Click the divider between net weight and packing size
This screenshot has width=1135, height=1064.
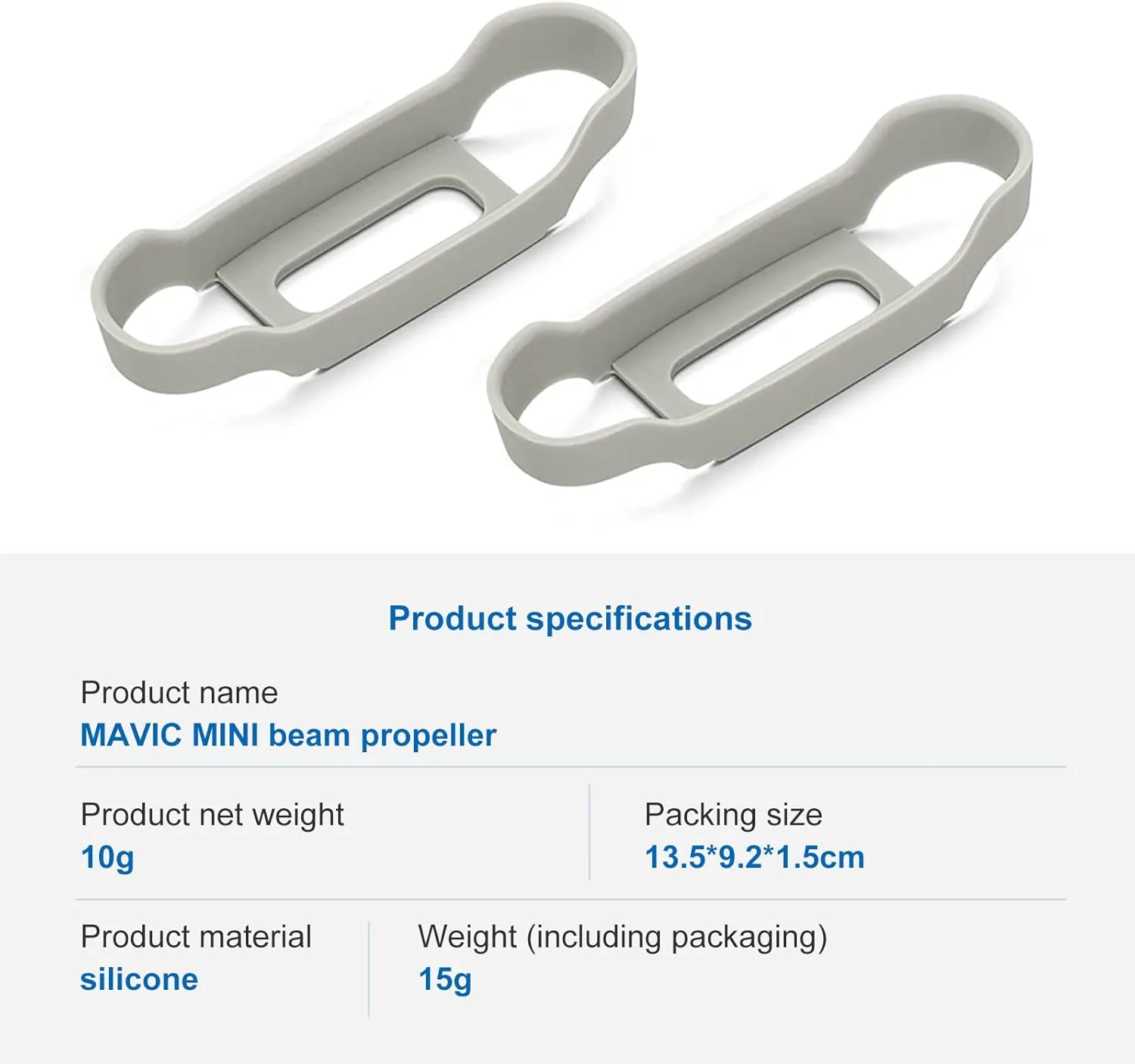(x=589, y=832)
